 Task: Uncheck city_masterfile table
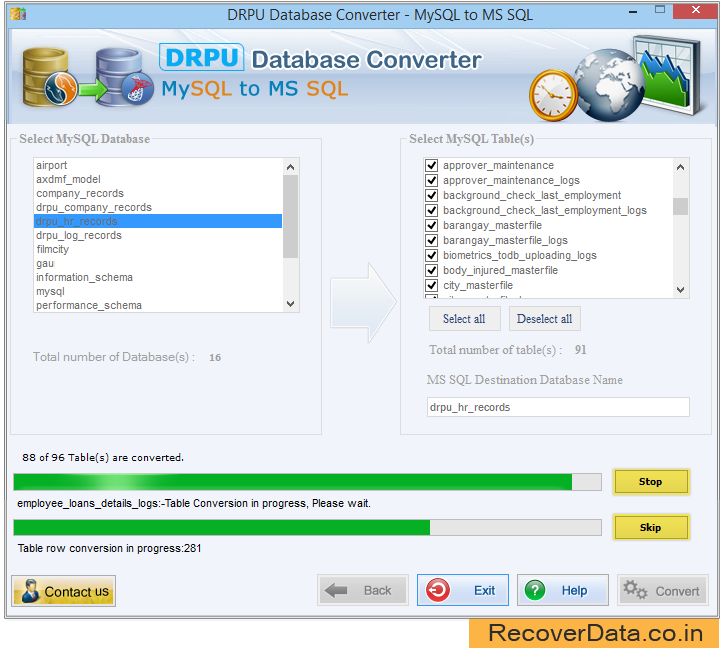coord(432,285)
